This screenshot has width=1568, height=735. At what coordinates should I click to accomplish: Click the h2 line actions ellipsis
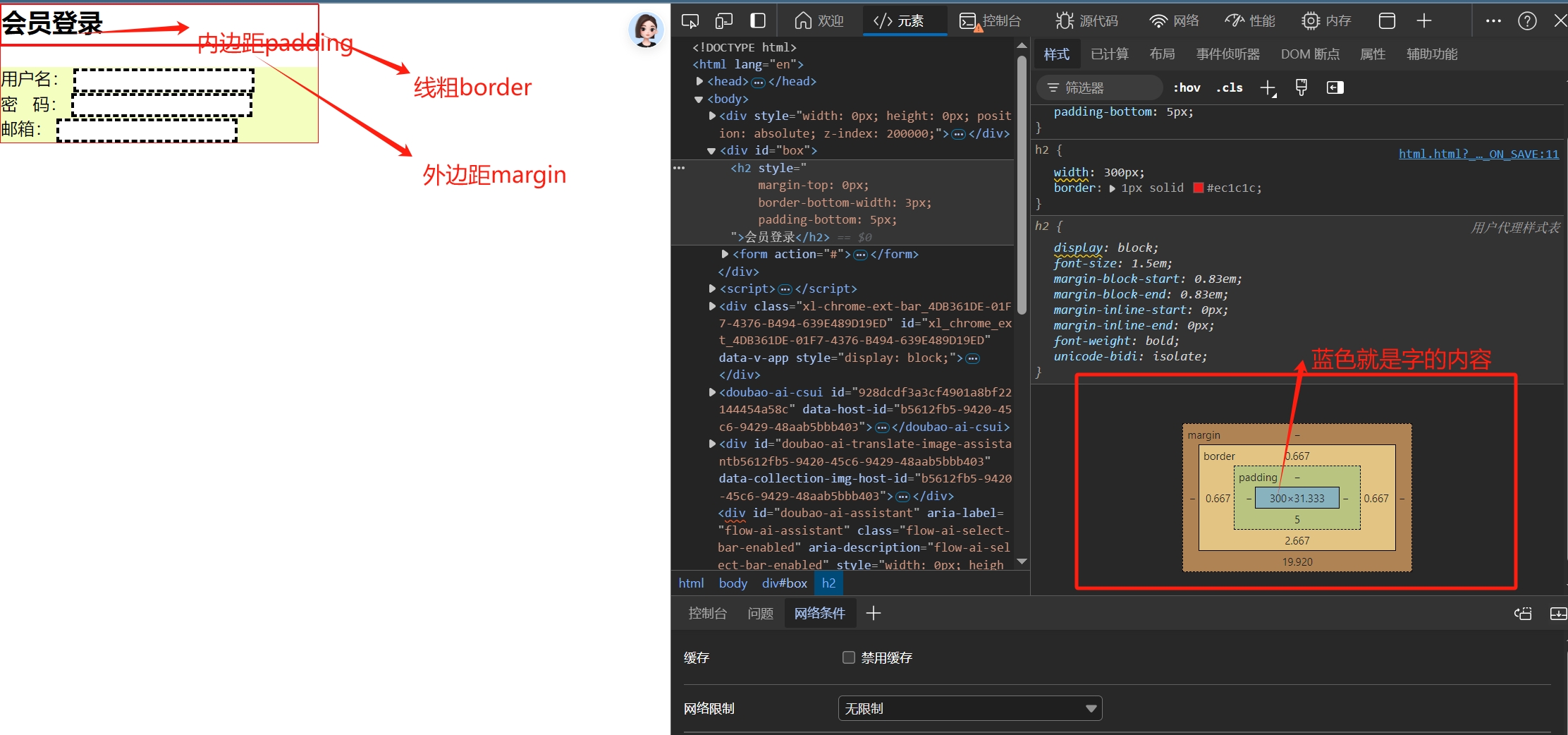679,168
